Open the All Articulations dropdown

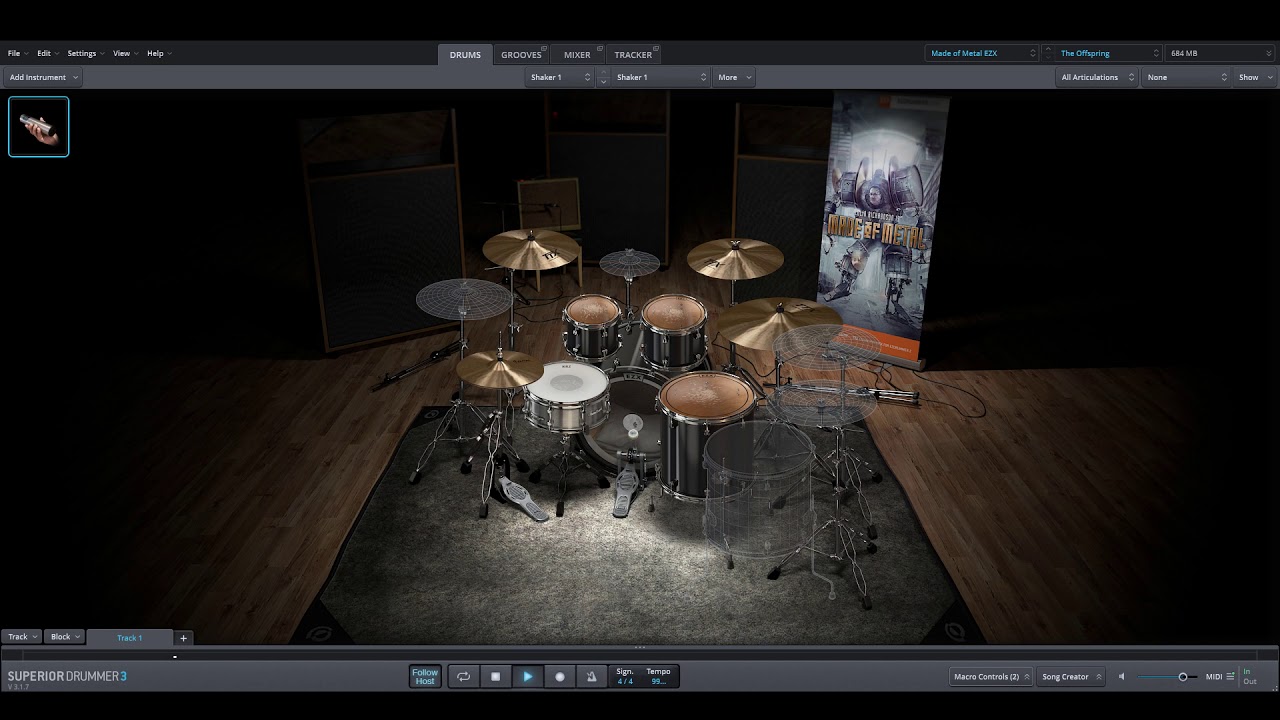(1097, 77)
